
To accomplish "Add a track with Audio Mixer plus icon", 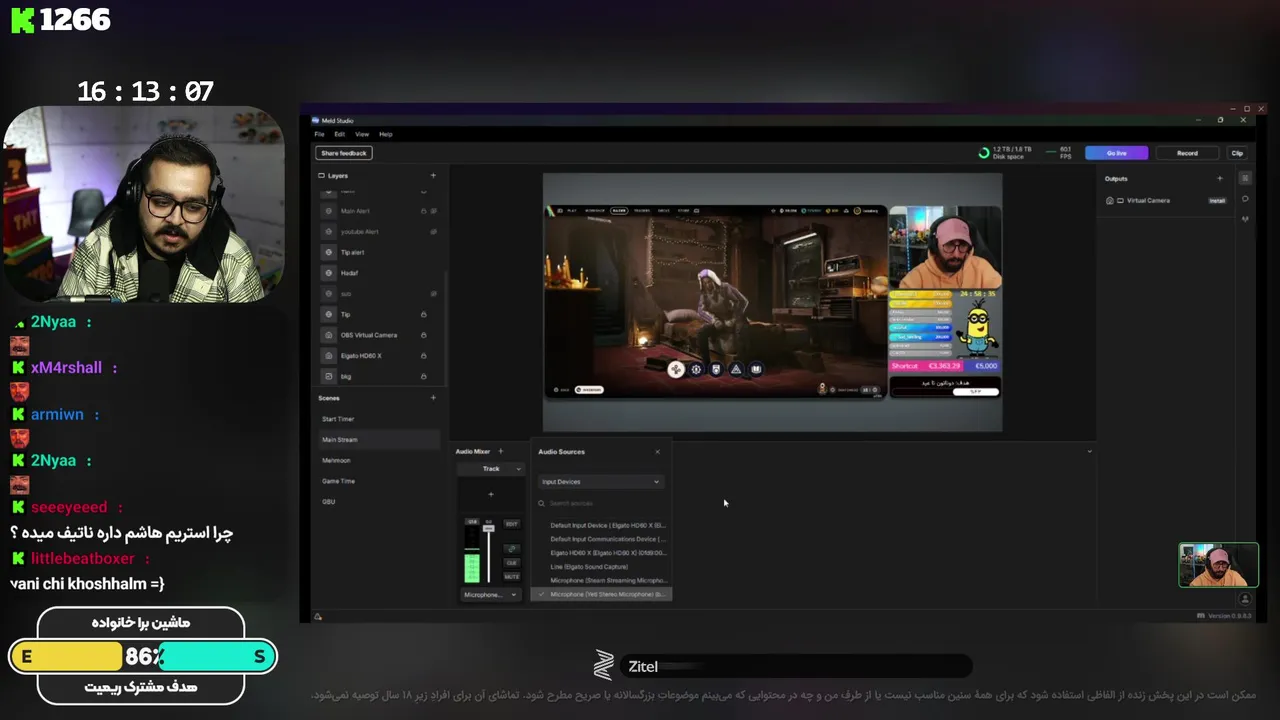I will (x=501, y=451).
